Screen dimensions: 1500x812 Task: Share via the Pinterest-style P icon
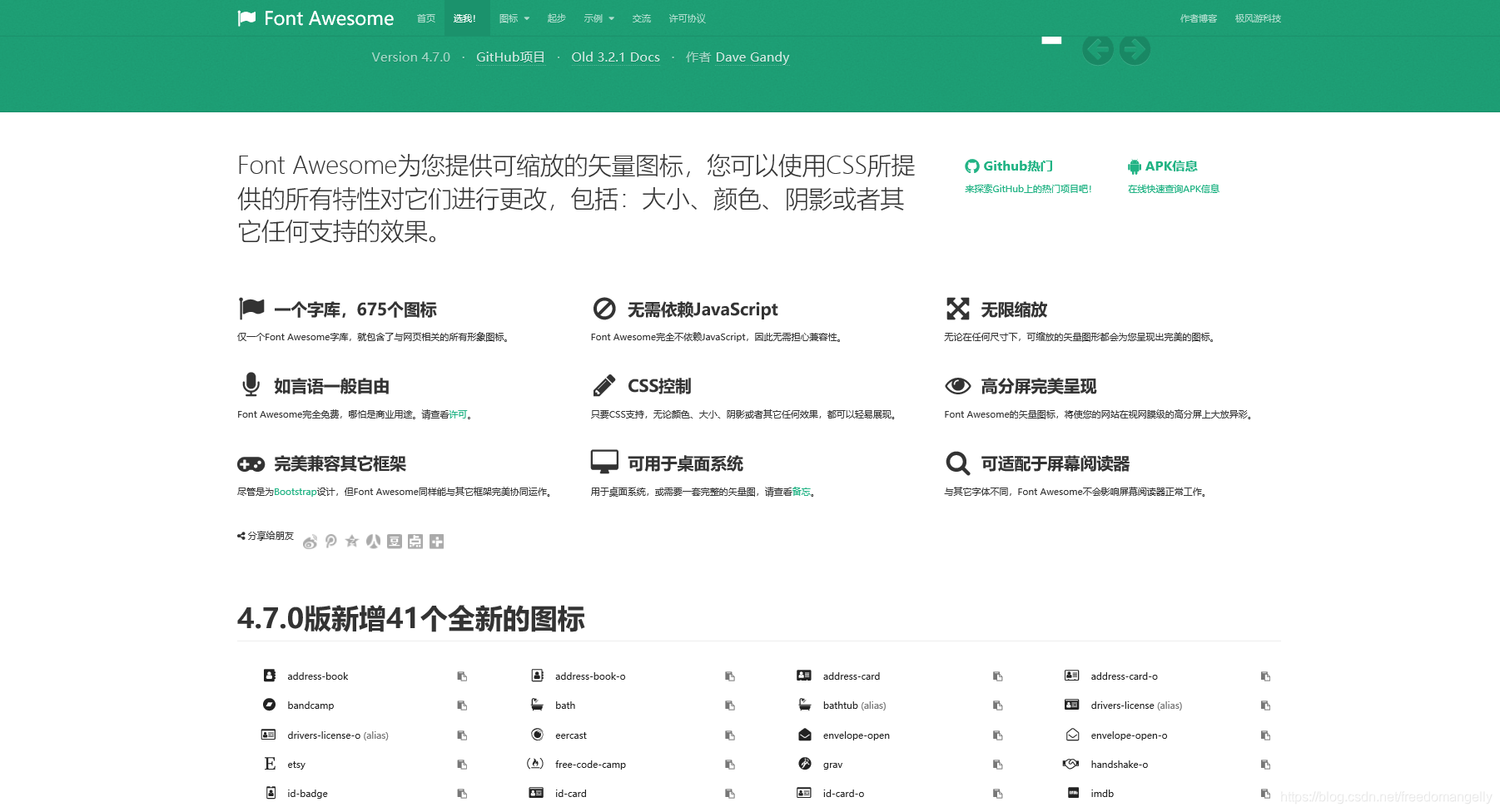pos(331,542)
